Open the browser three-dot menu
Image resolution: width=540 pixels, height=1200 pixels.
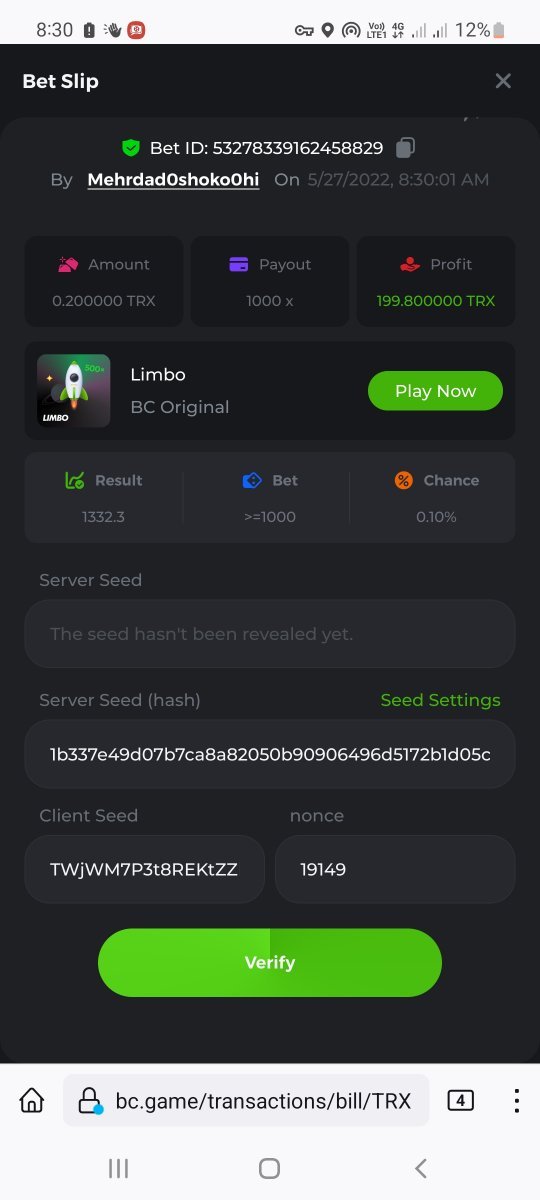click(x=516, y=1101)
